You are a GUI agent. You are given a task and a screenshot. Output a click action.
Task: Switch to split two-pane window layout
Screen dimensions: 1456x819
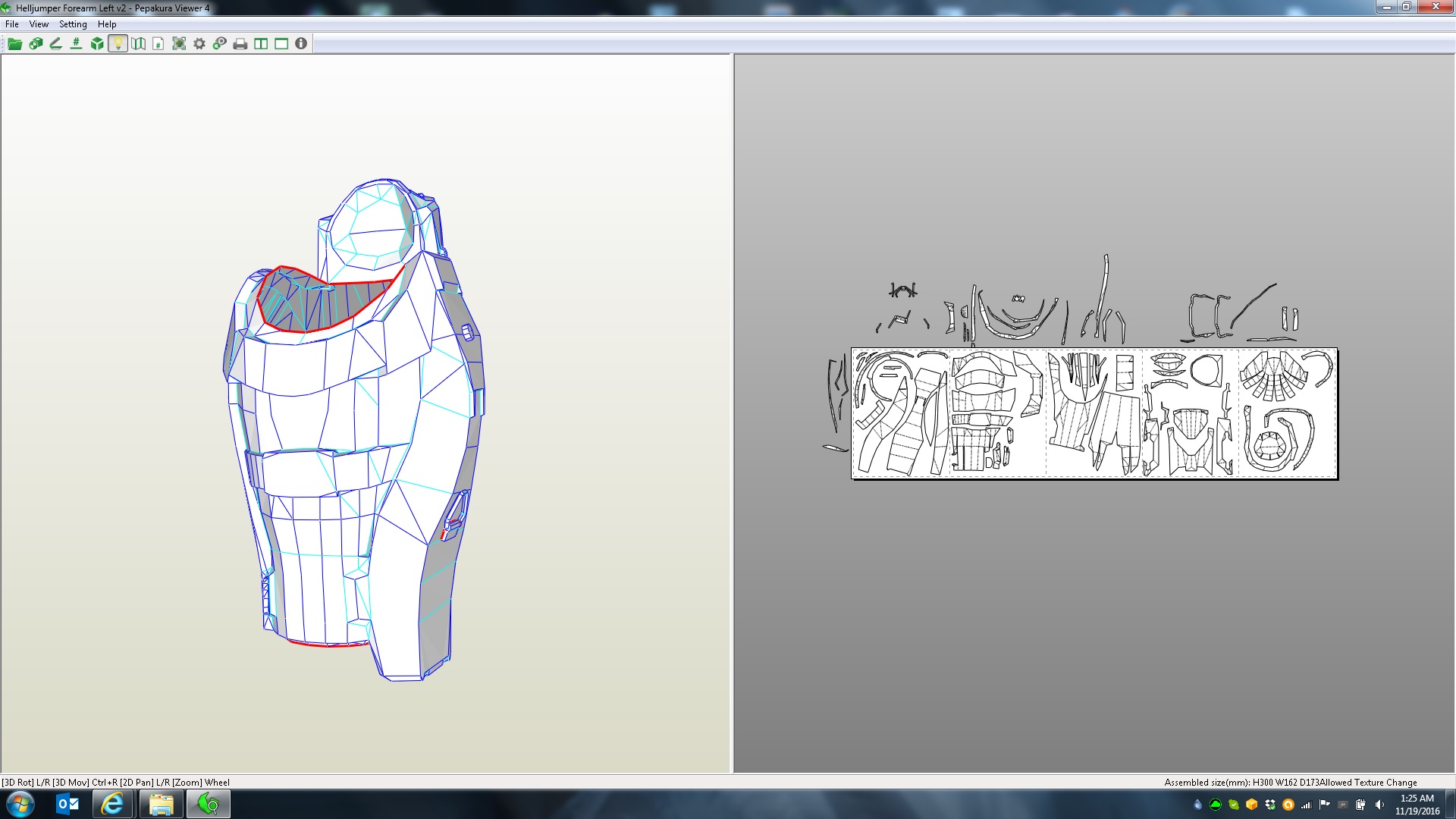click(x=261, y=44)
